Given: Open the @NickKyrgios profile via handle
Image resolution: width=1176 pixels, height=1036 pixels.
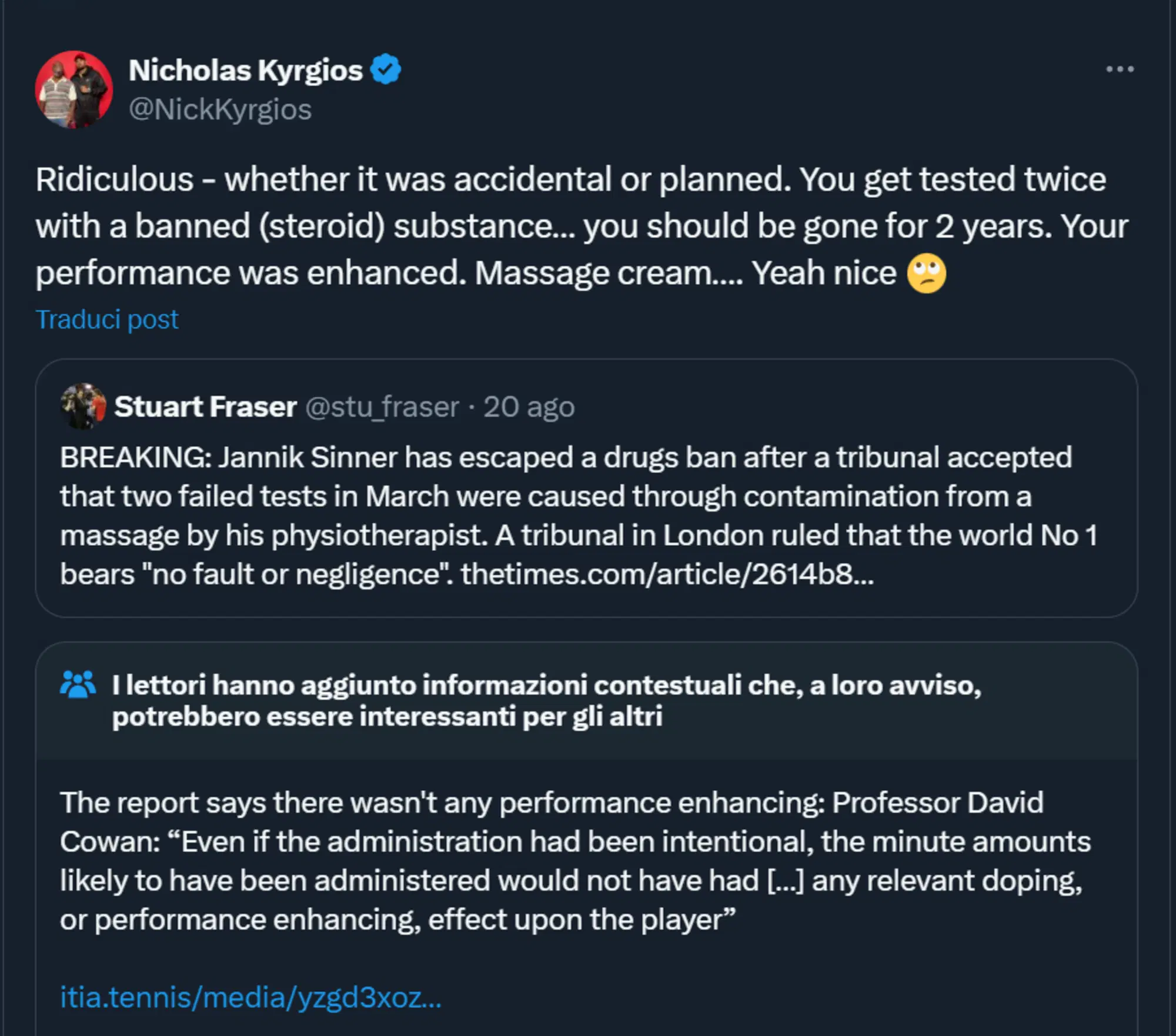Looking at the screenshot, I should coord(220,109).
